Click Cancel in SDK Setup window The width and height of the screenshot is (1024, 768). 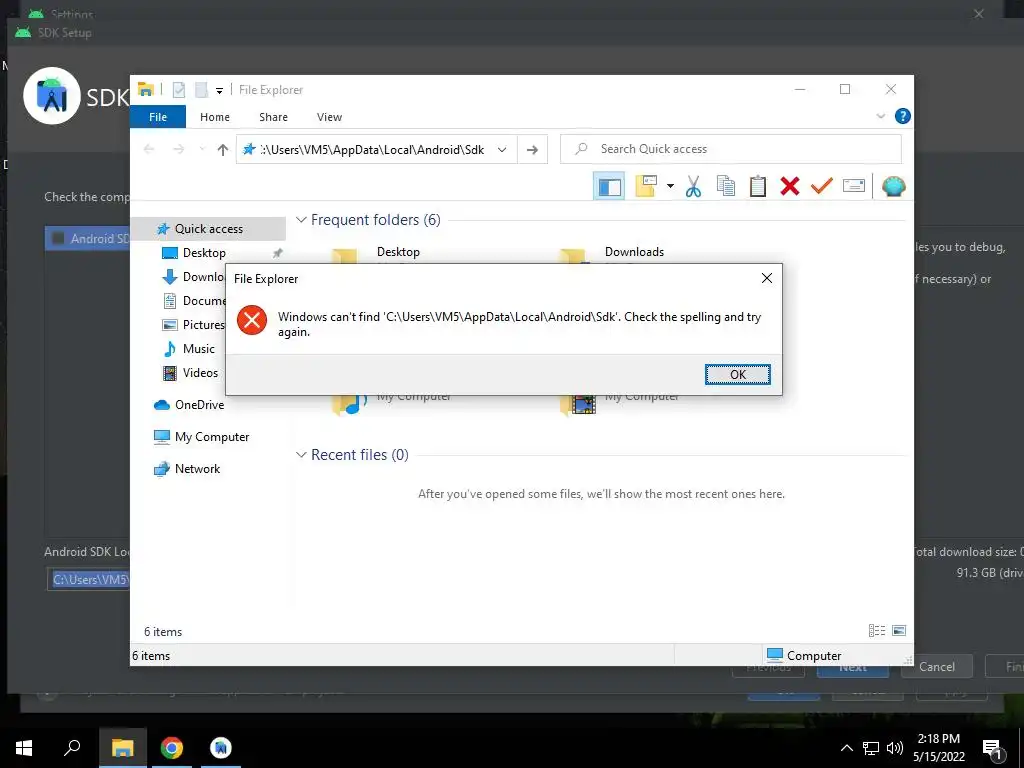(936, 667)
